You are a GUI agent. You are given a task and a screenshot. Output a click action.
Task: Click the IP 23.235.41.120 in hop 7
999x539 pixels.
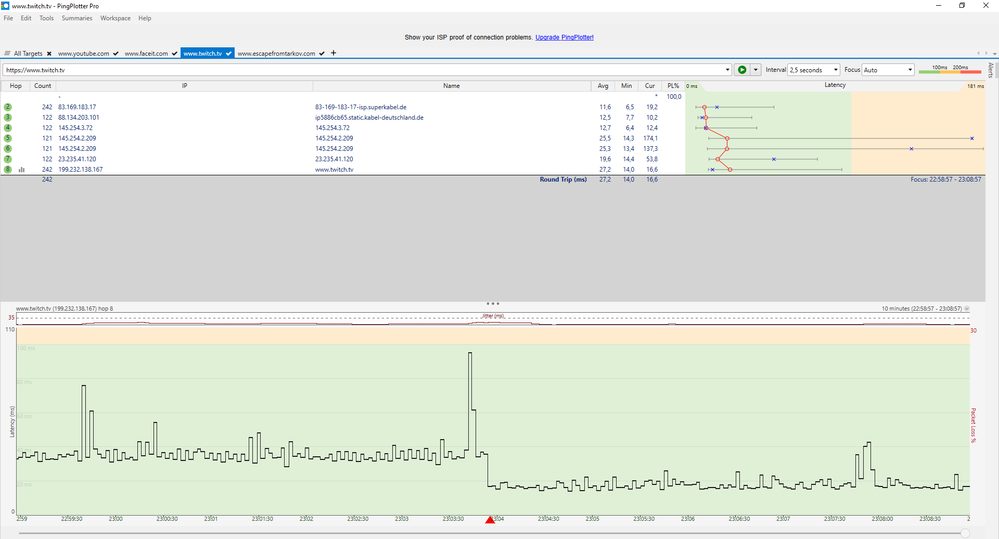pos(77,159)
